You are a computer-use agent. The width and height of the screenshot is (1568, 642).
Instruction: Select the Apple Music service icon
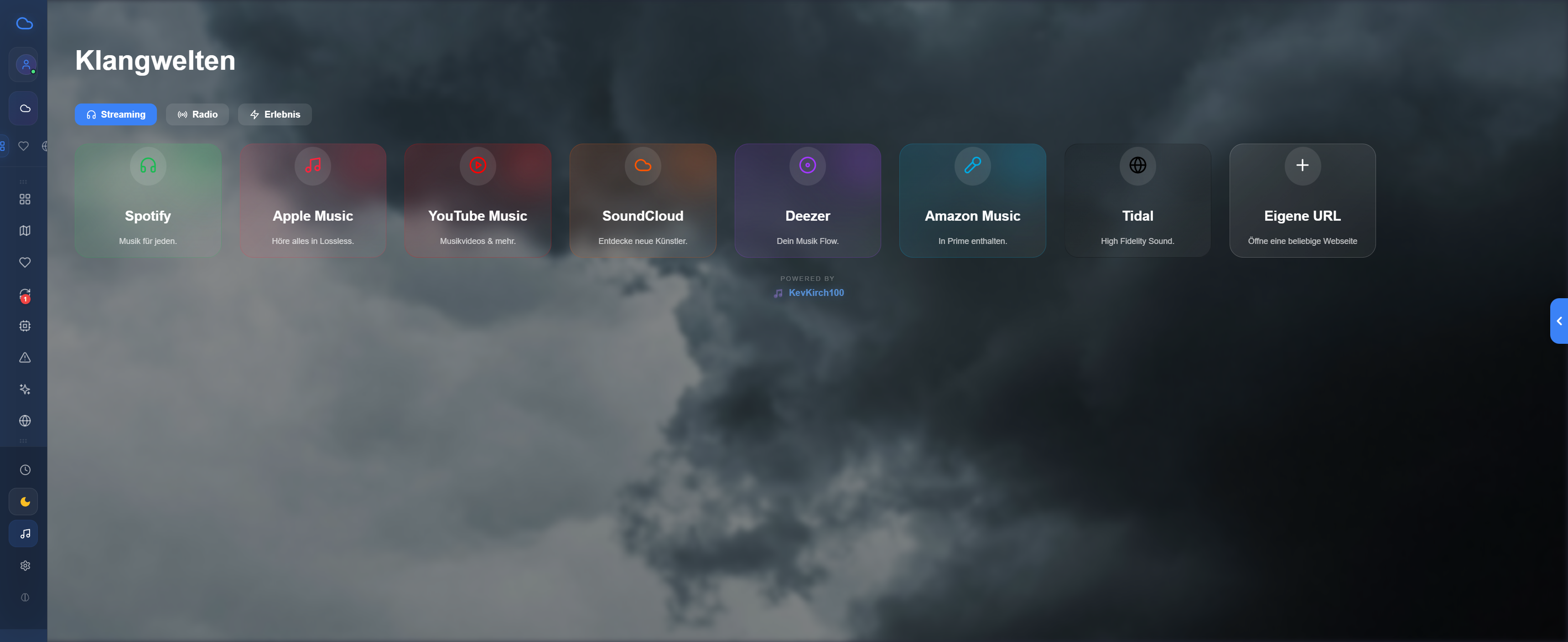click(x=312, y=166)
